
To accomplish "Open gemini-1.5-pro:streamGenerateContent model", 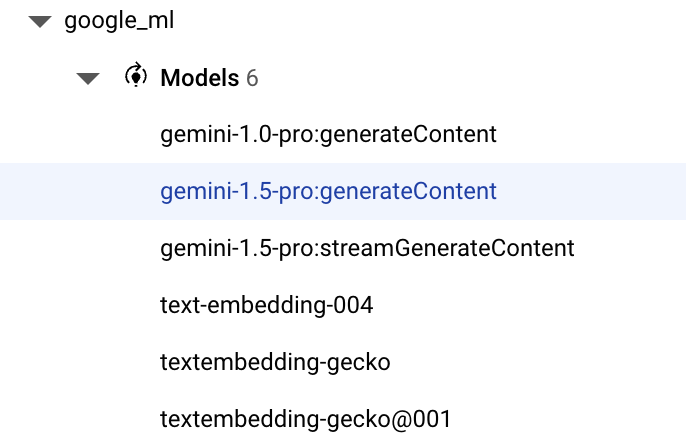I will click(367, 248).
